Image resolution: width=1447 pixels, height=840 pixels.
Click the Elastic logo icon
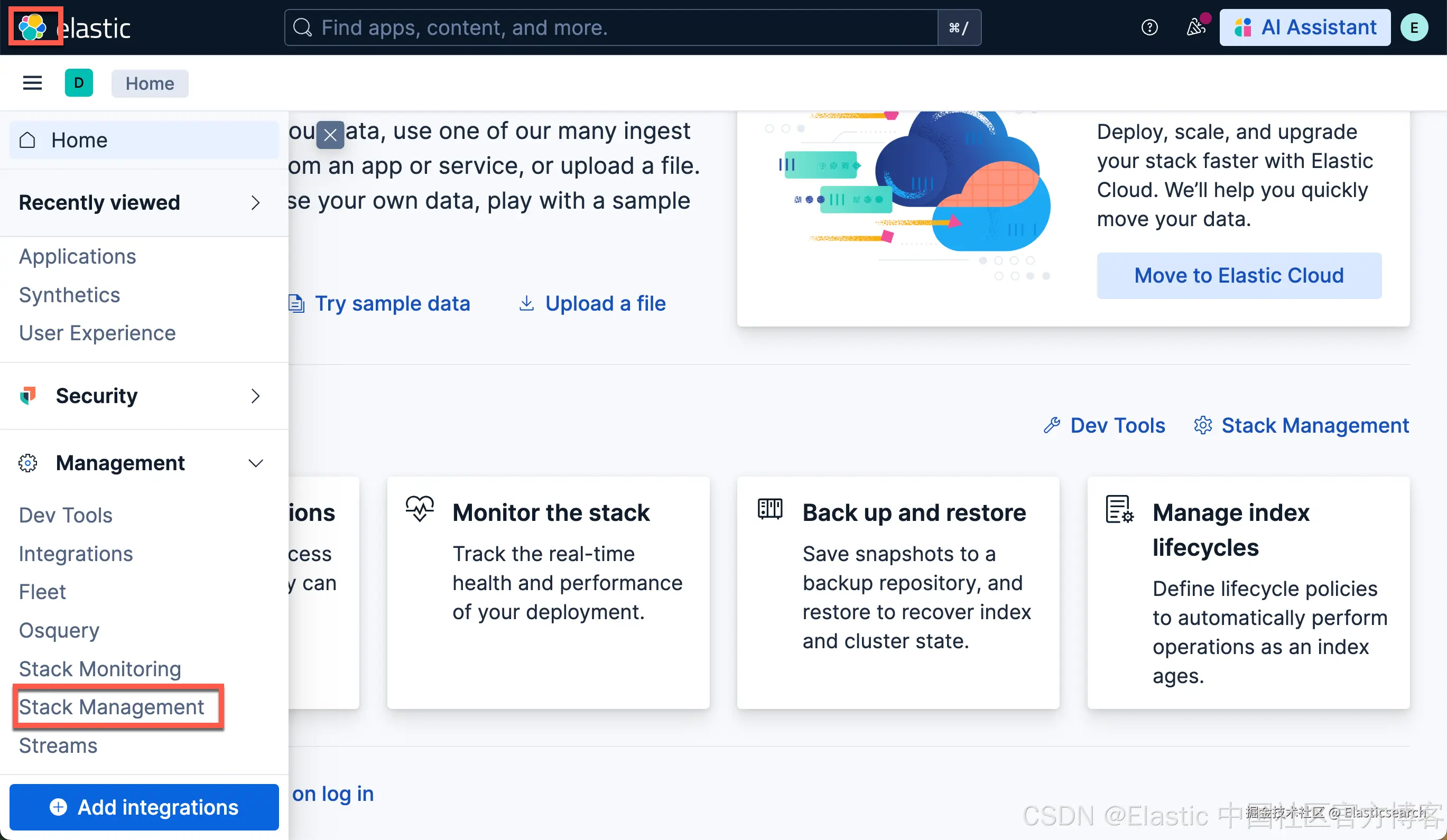pyautogui.click(x=33, y=27)
